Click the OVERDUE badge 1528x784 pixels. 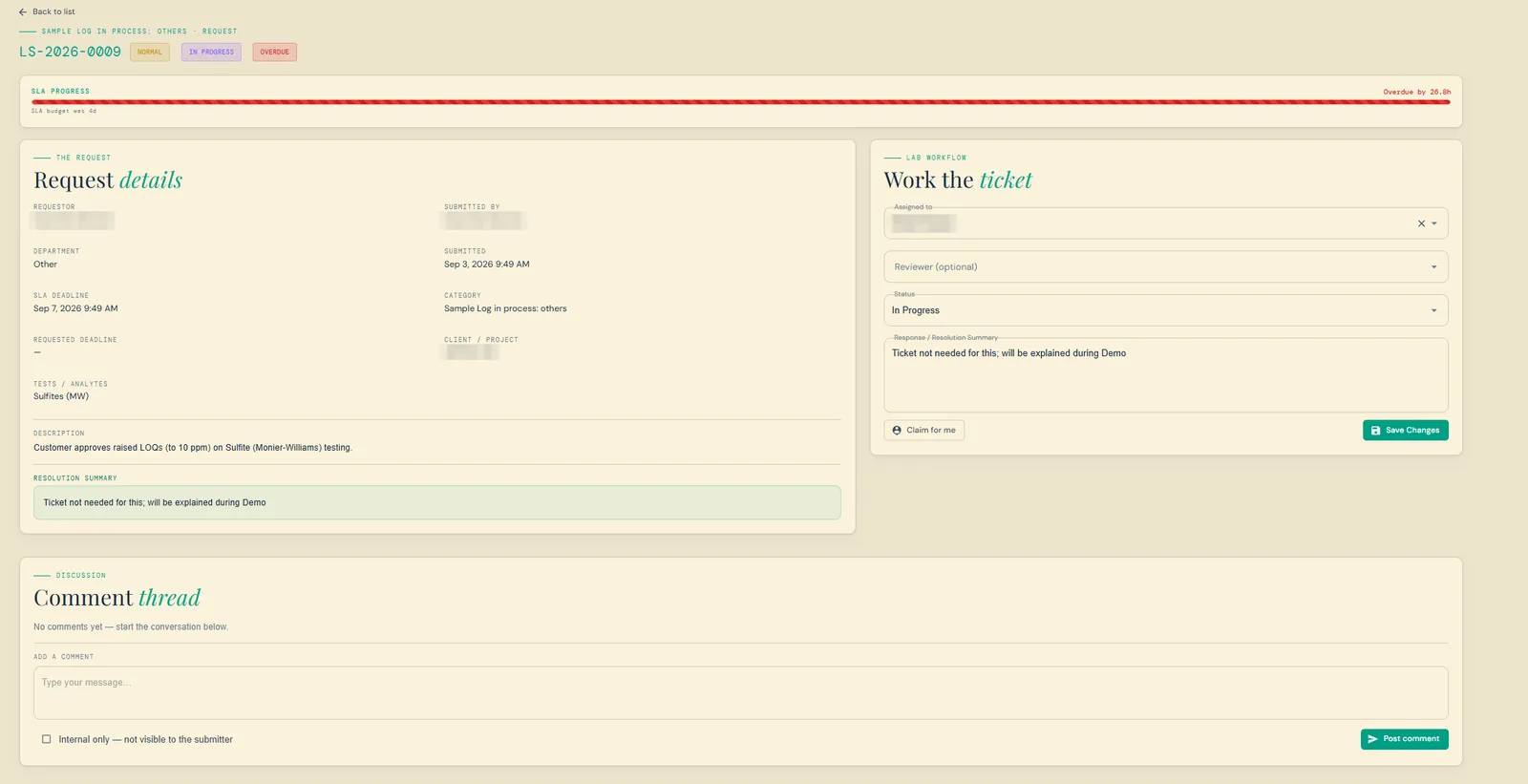click(274, 53)
